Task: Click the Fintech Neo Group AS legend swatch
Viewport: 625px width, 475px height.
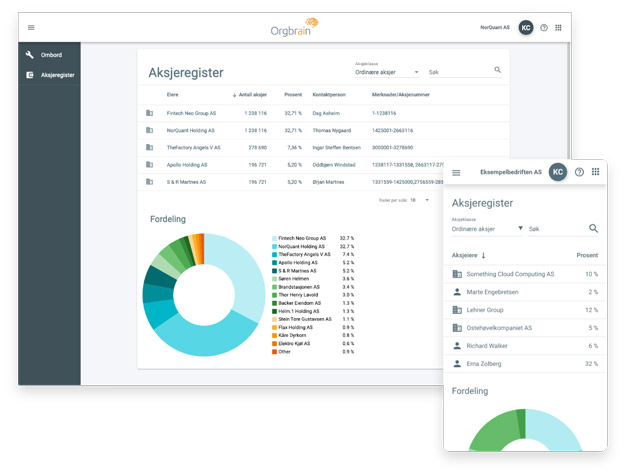Action: (275, 238)
